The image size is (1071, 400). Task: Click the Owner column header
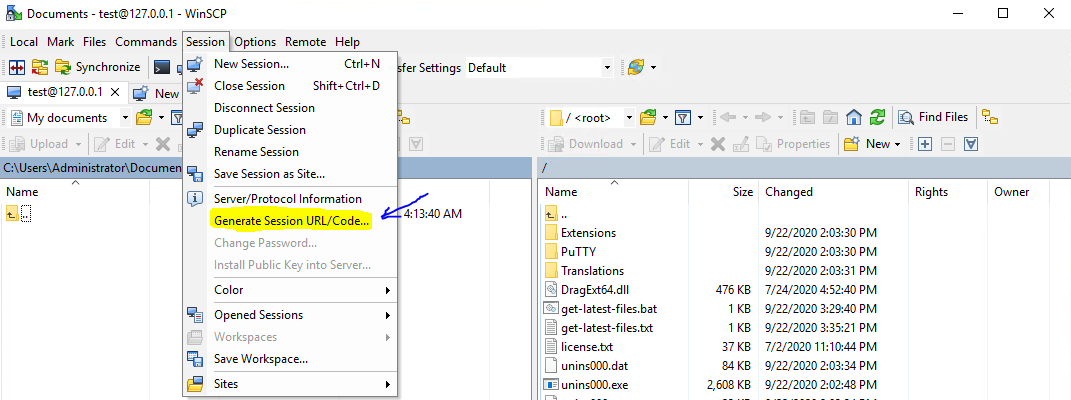pos(1018,192)
